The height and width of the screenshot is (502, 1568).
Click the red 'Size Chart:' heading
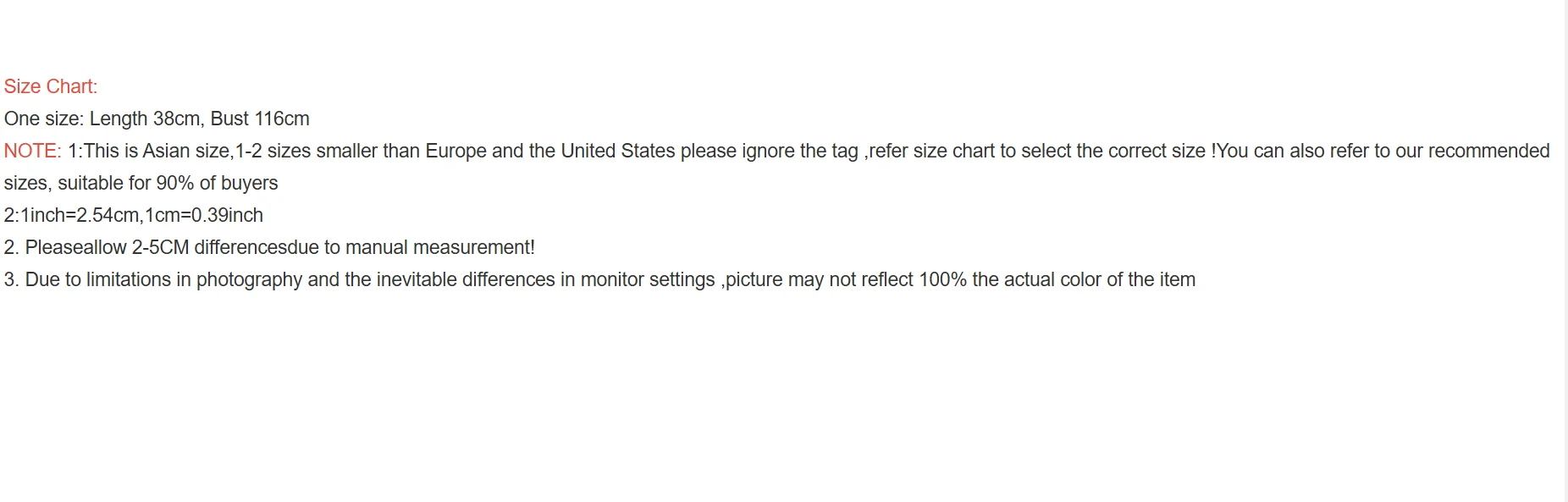(51, 86)
